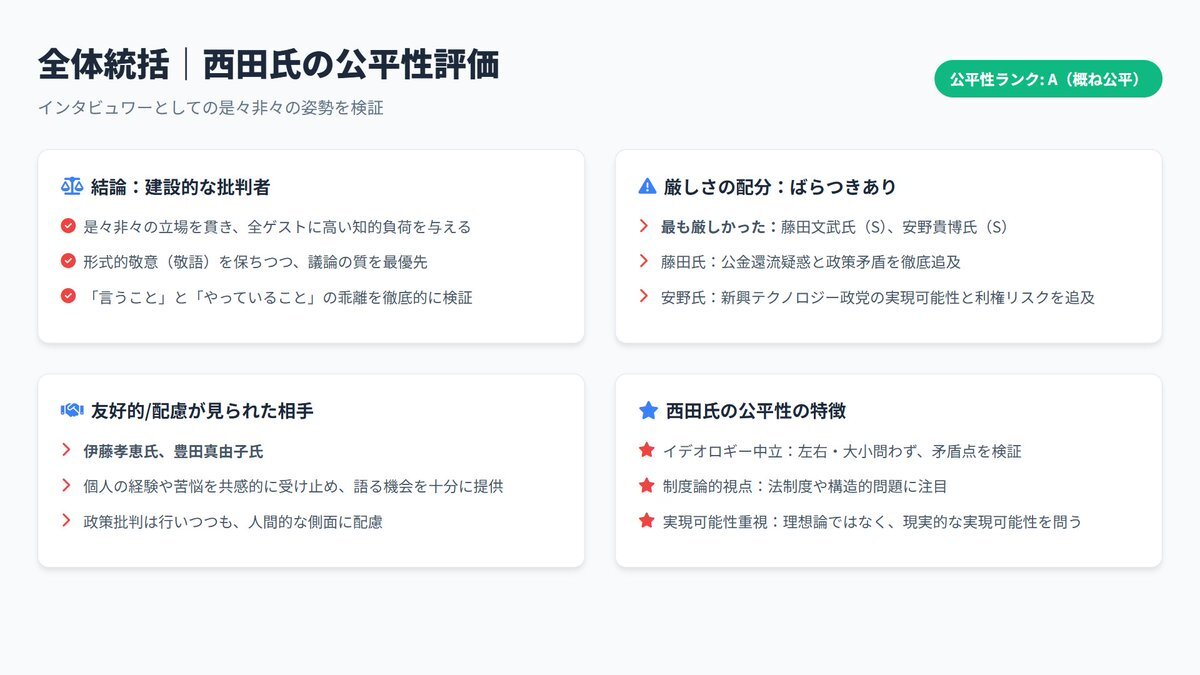This screenshot has width=1200, height=675.
Task: Click the chevron next to 藤田氏：公金還流疑惑
Action: click(x=644, y=261)
